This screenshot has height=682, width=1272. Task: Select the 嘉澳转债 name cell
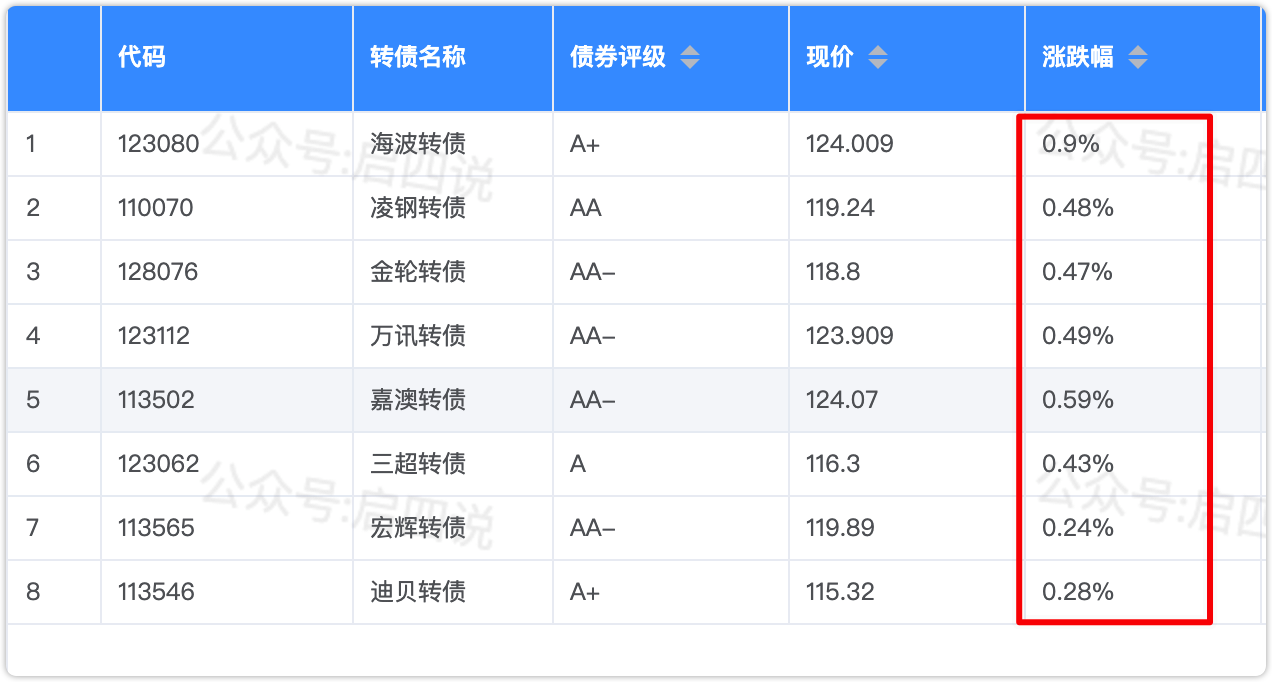click(x=418, y=400)
